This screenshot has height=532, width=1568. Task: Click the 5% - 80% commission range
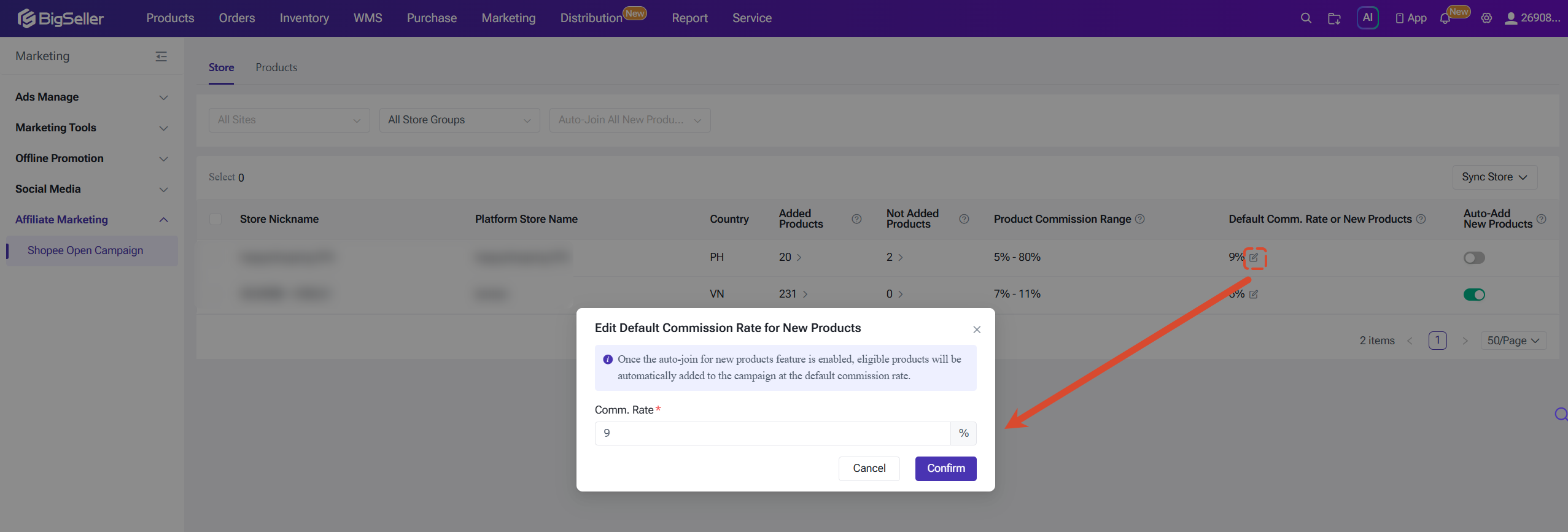pos(1017,258)
